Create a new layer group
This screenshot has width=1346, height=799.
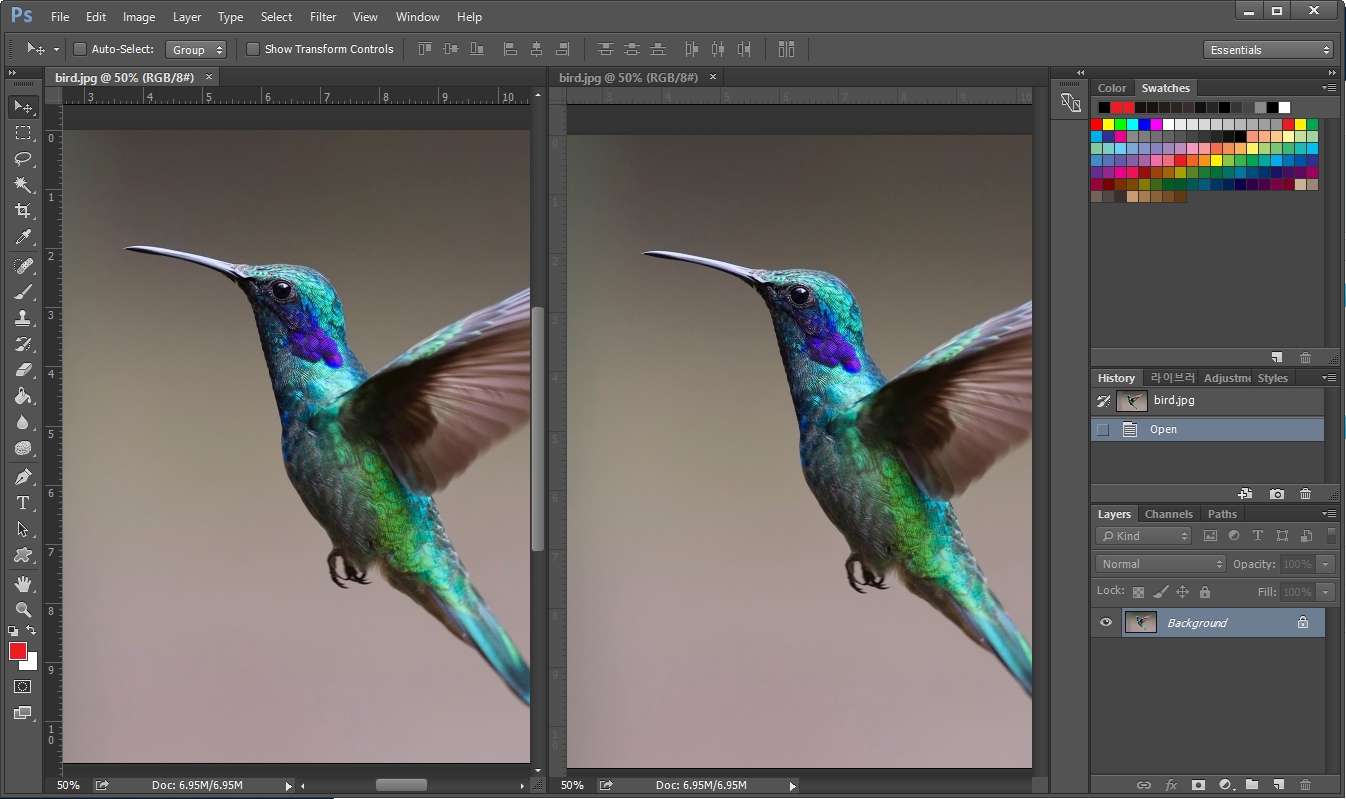[1251, 786]
